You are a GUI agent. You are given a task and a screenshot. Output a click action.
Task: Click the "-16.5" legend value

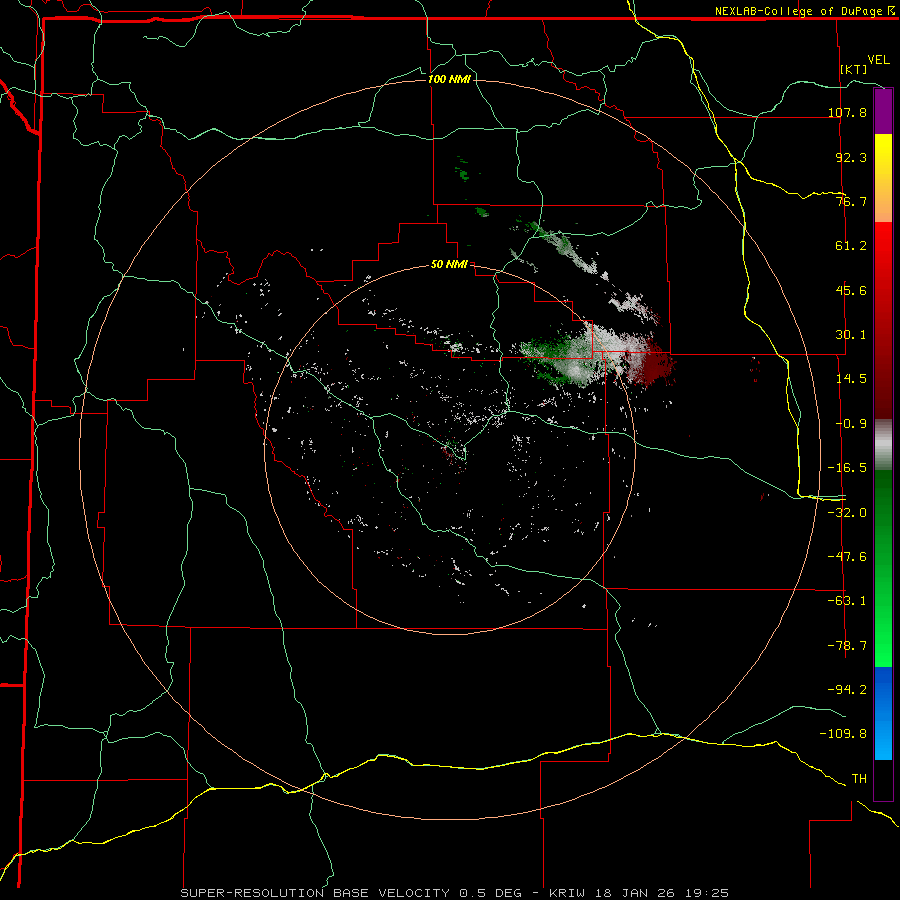(x=847, y=468)
